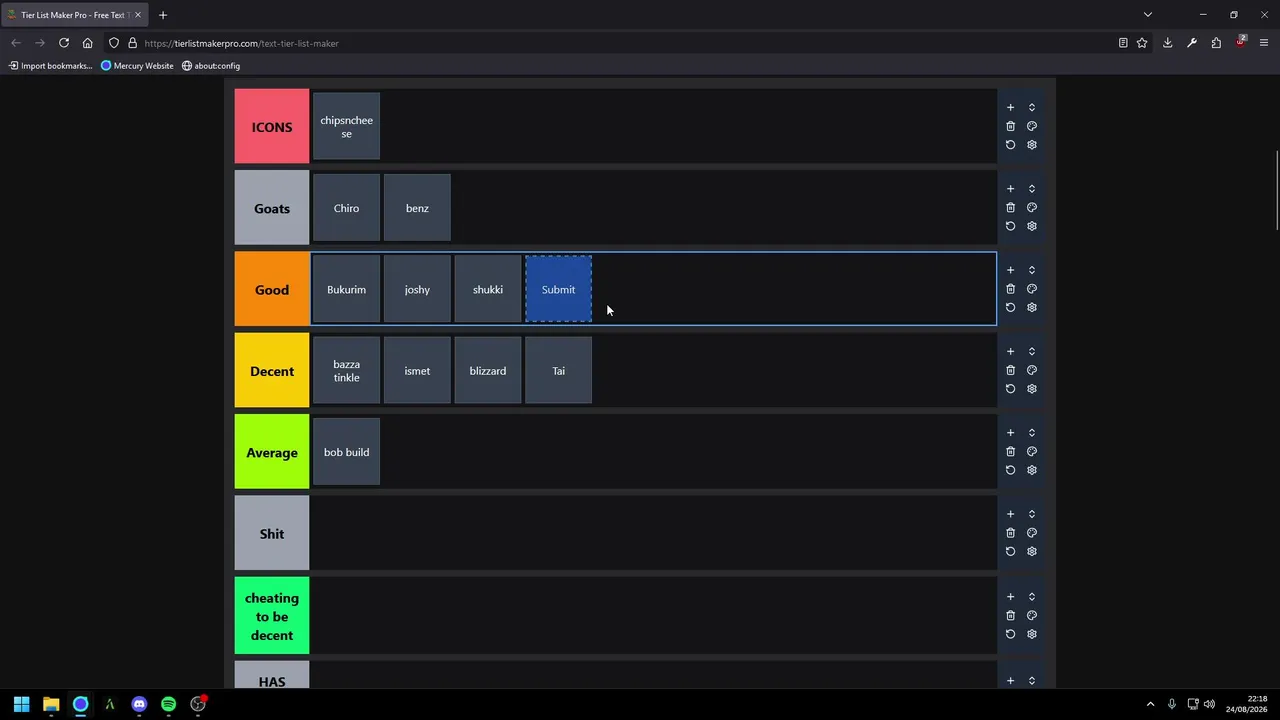This screenshot has height=720, width=1280.
Task: Open settings gear for the ICONS tier
Action: click(x=1032, y=145)
